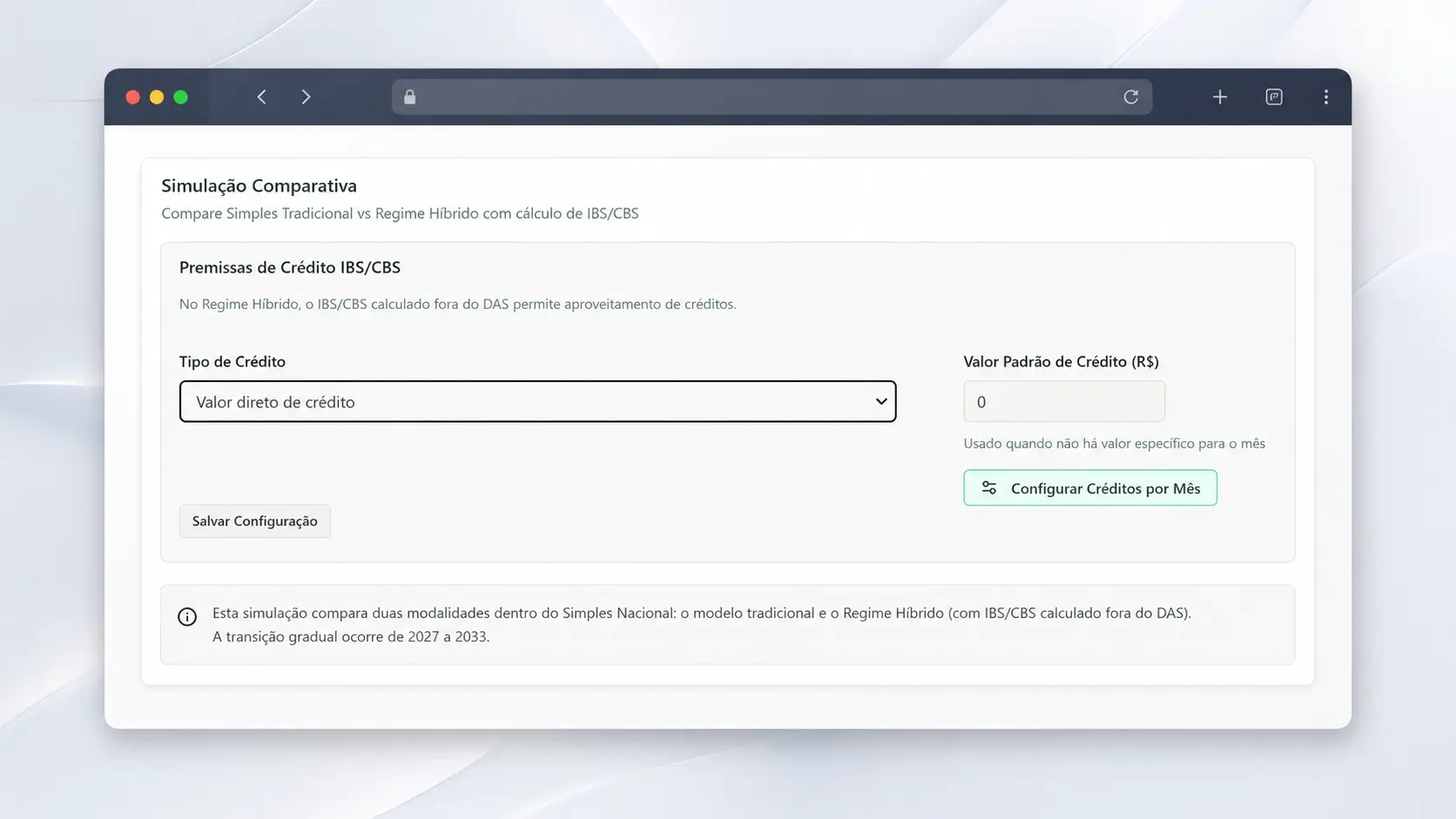Click Salvar Configuração button

point(254,520)
